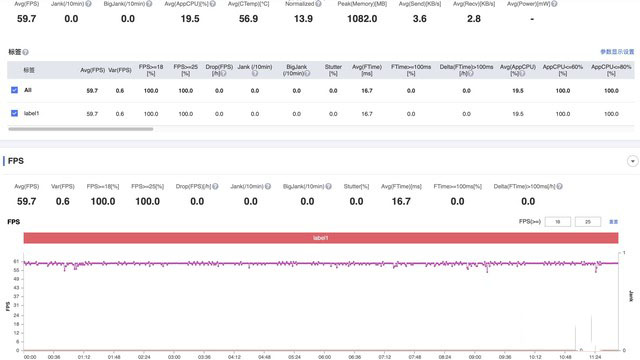Click FPS threshold input showing 18

point(558,222)
